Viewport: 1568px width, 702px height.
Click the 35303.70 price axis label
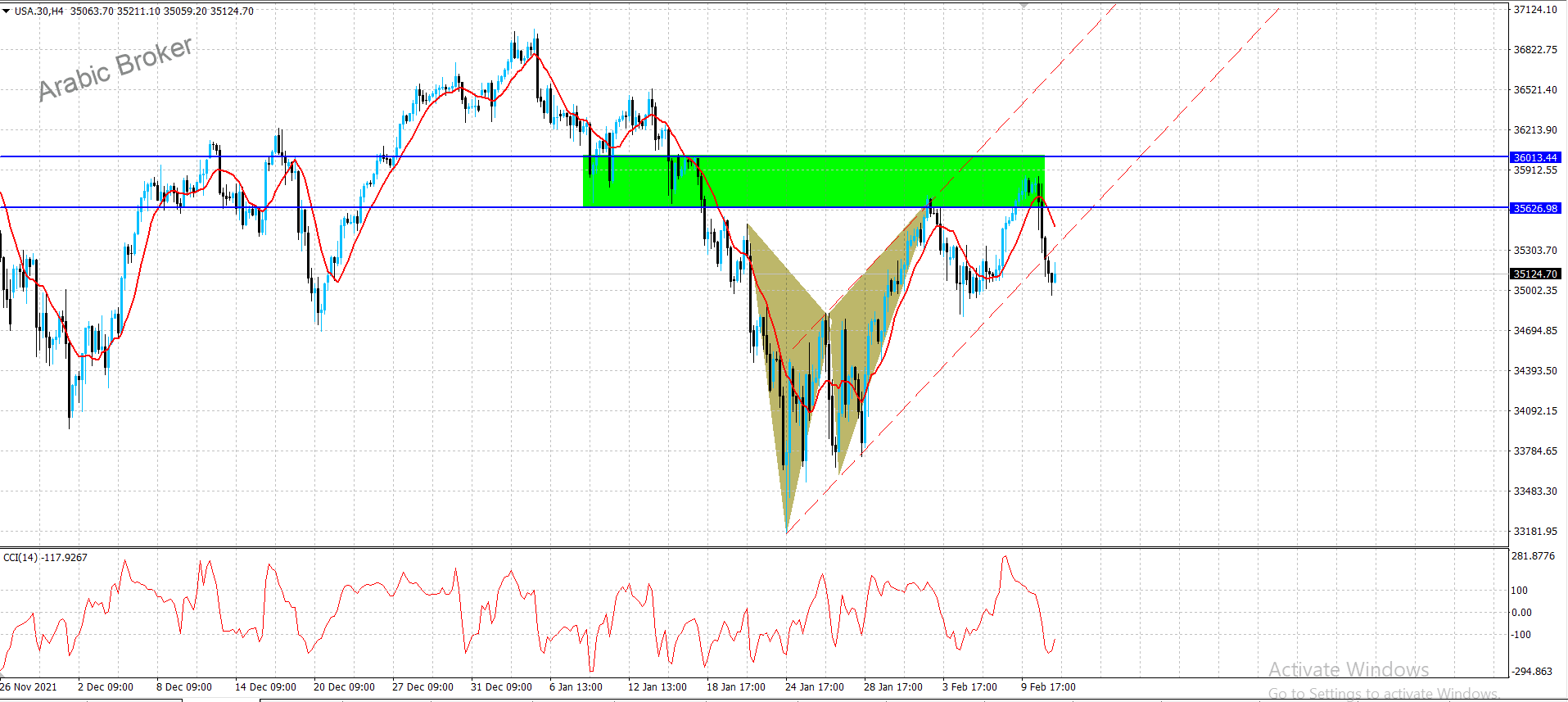1535,251
